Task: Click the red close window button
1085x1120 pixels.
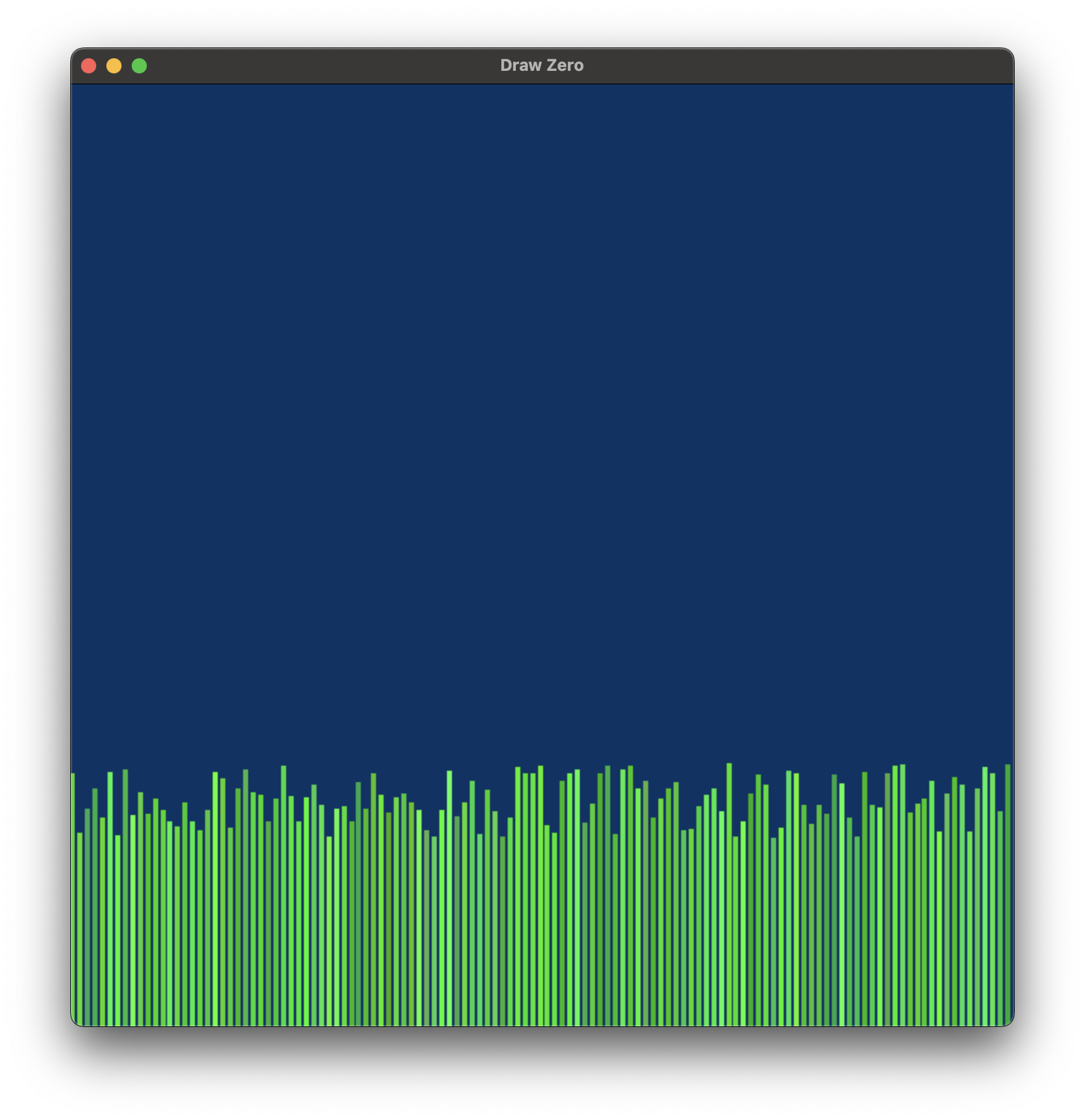Action: pyautogui.click(x=89, y=66)
